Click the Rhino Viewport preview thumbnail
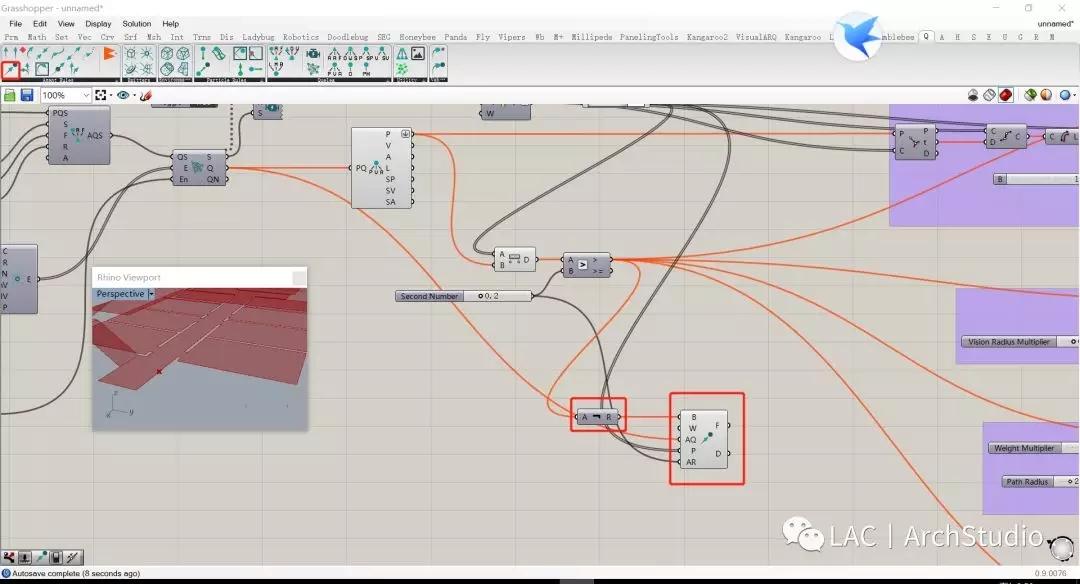This screenshot has width=1080, height=584. click(200, 359)
